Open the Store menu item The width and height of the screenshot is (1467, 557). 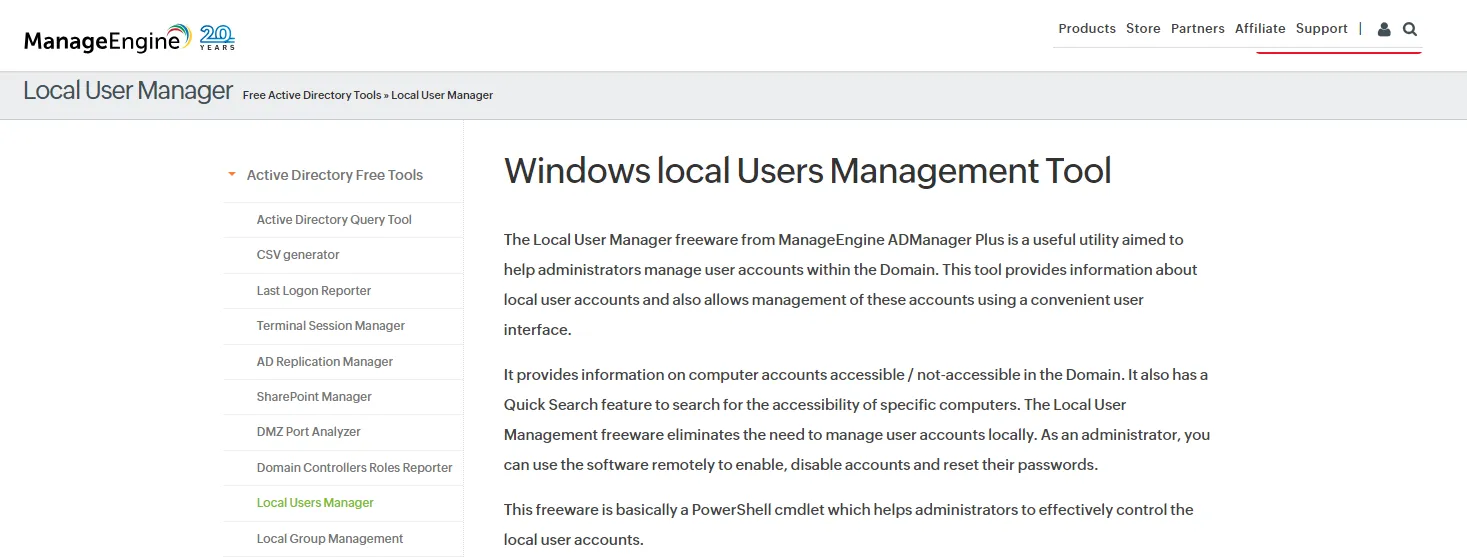tap(1143, 29)
